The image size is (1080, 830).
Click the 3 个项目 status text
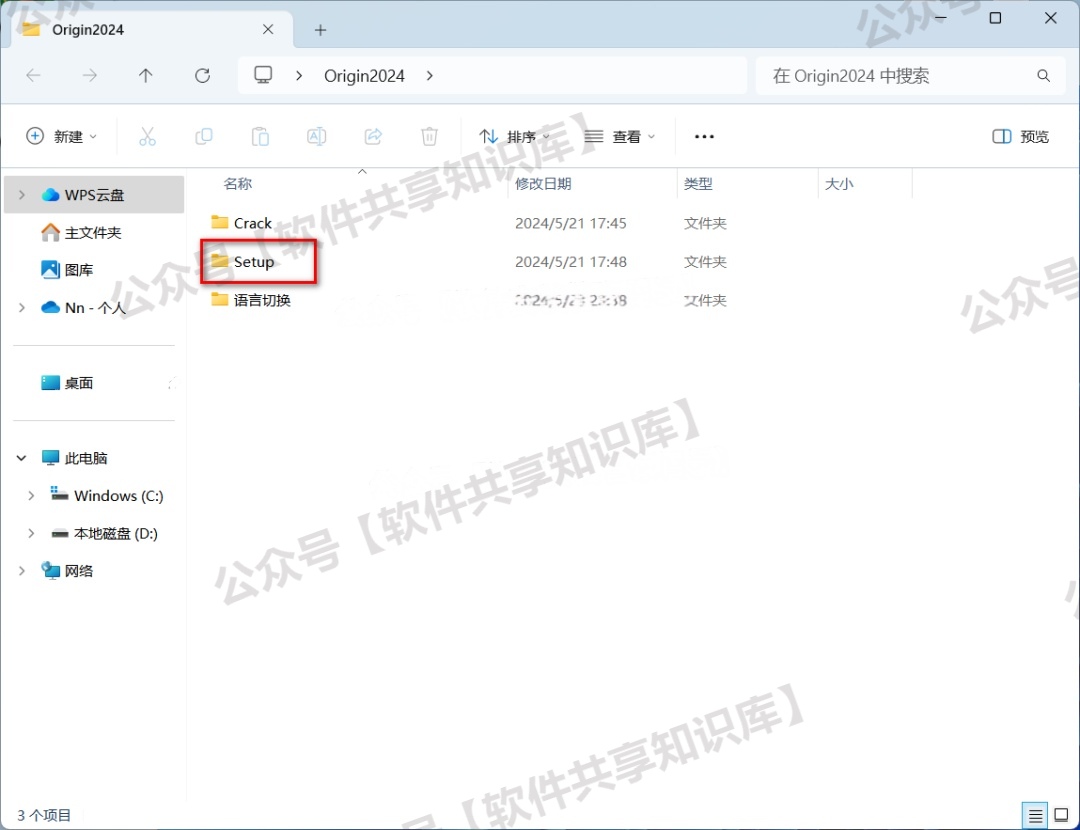click(x=44, y=816)
